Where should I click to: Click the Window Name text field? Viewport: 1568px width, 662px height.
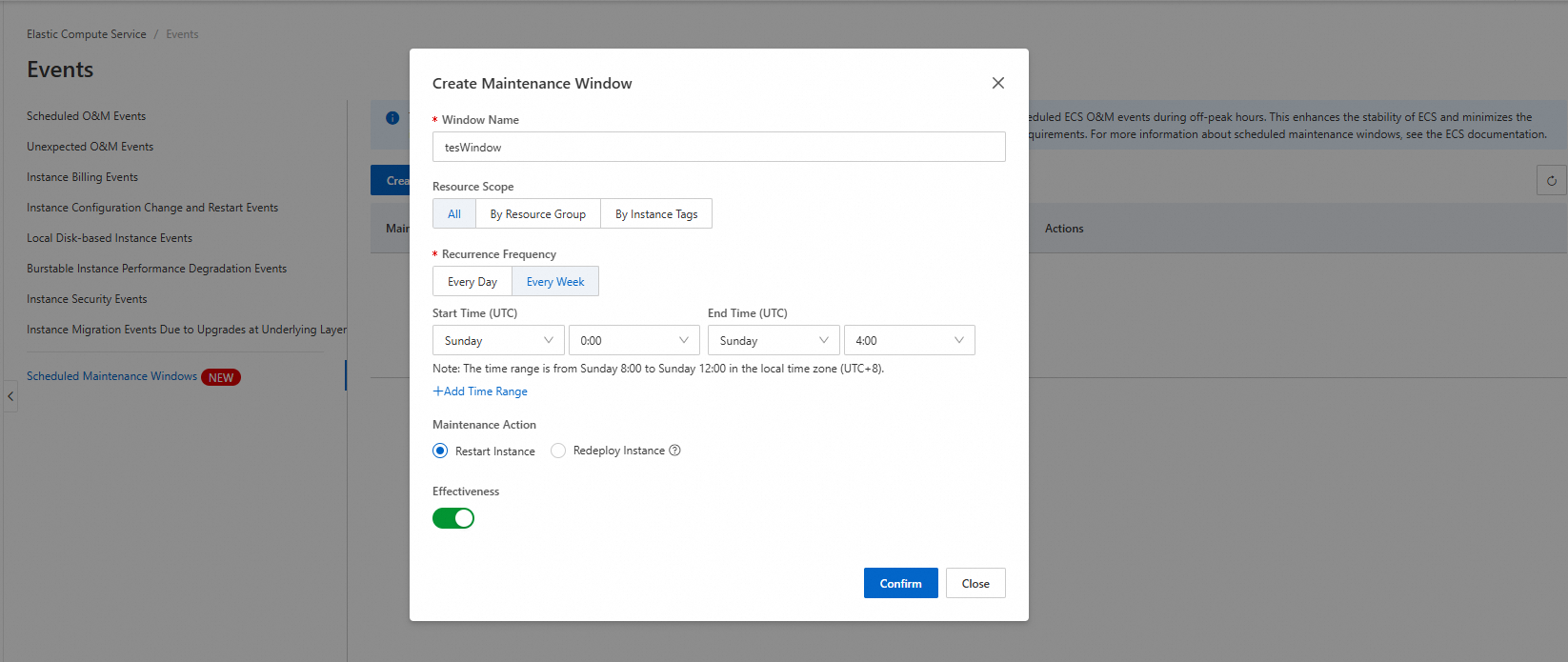click(x=718, y=148)
